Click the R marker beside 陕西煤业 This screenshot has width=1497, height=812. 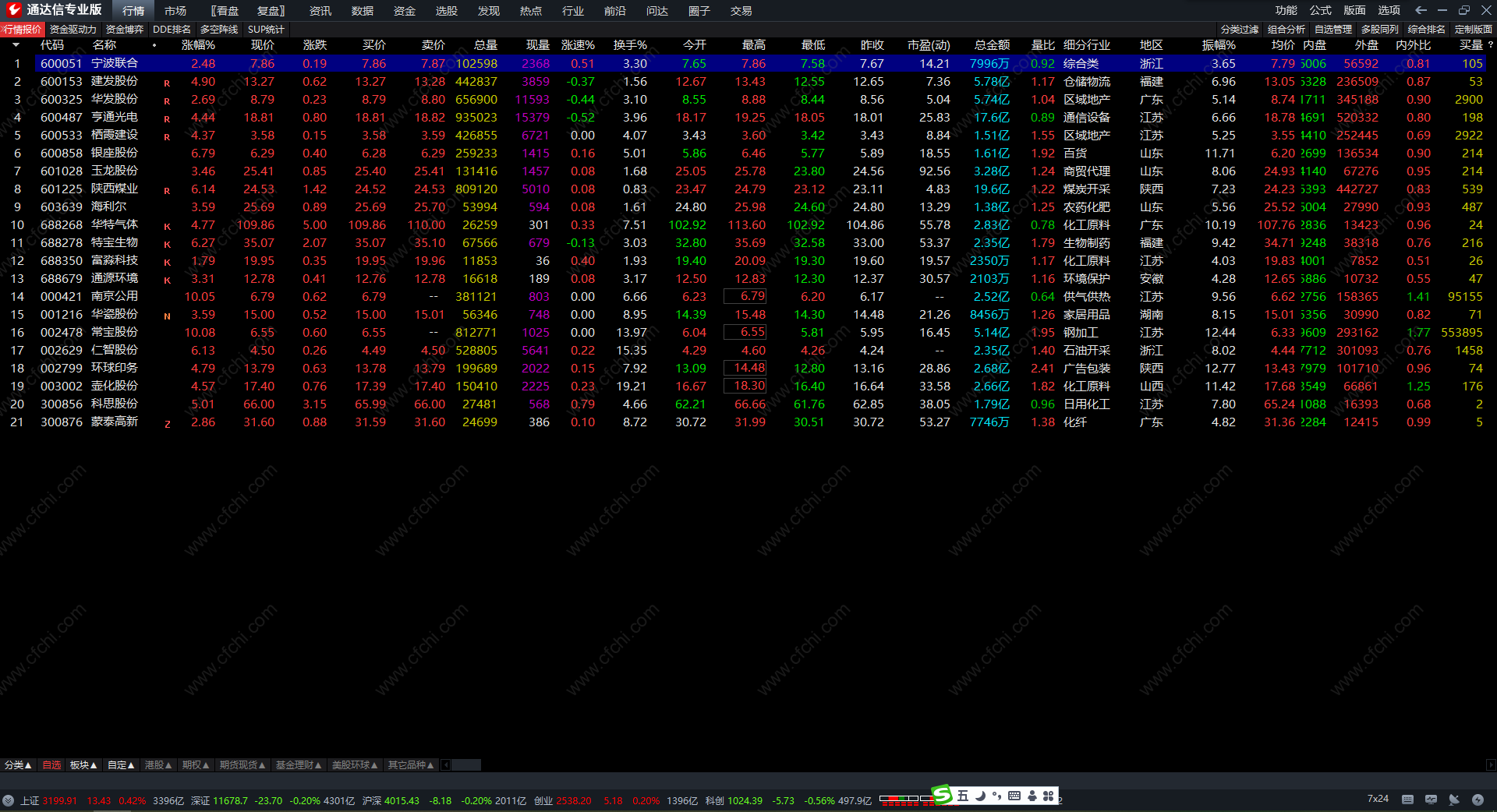pyautogui.click(x=167, y=191)
